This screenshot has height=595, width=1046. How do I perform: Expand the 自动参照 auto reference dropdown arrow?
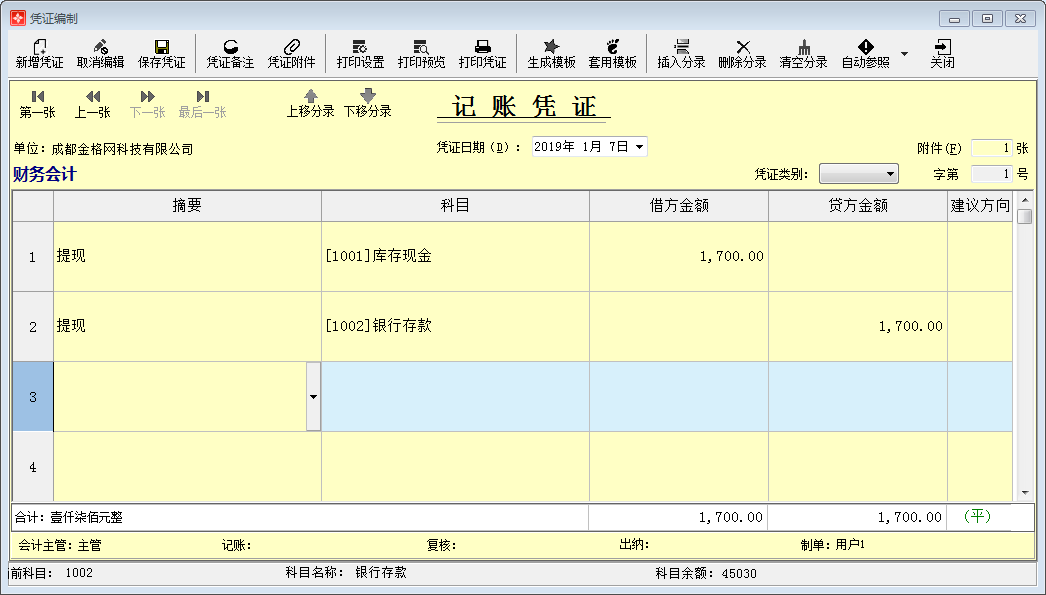click(905, 54)
